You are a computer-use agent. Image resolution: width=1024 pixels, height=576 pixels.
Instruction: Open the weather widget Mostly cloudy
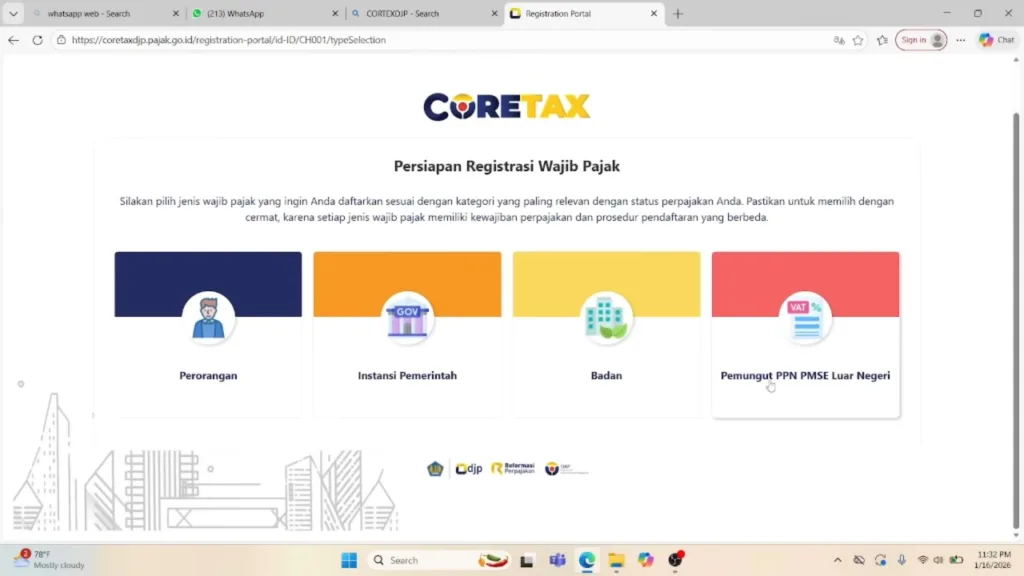(x=50, y=560)
